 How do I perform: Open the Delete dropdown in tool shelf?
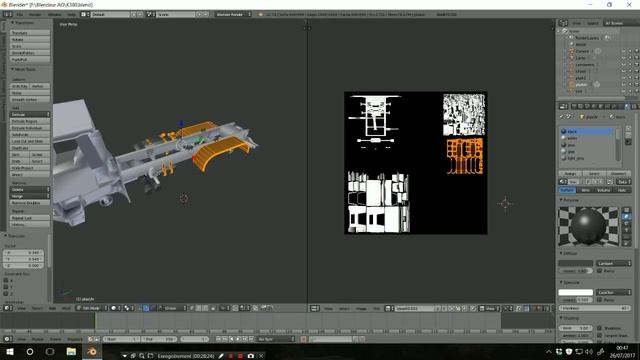(x=30, y=190)
